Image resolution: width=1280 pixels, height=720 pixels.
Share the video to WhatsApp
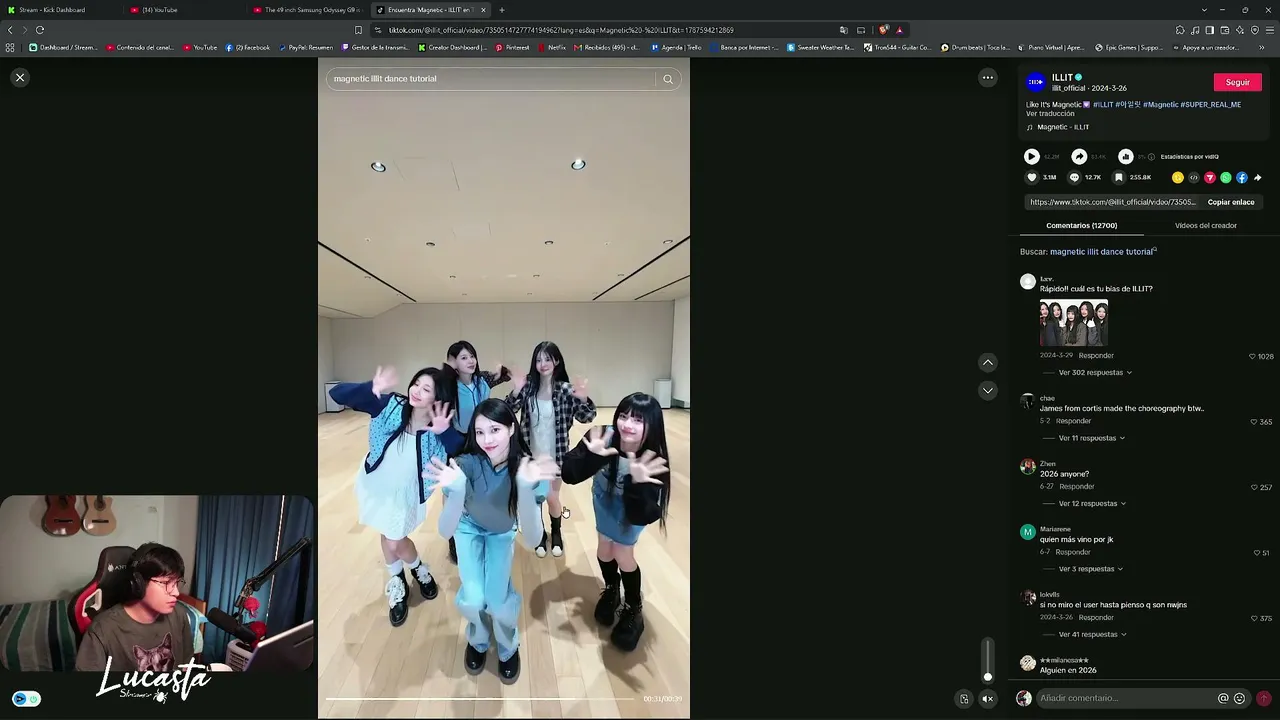pyautogui.click(x=1226, y=177)
